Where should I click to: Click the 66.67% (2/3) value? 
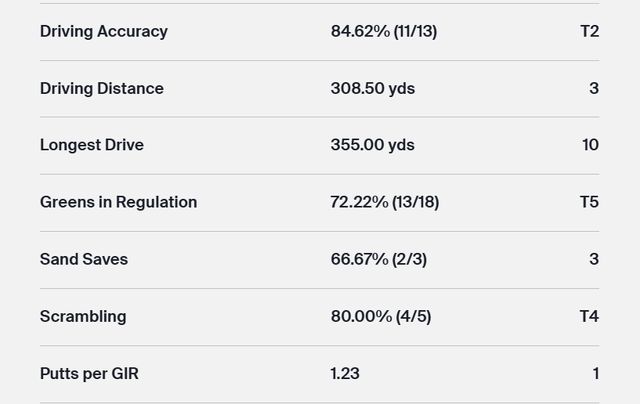378,259
